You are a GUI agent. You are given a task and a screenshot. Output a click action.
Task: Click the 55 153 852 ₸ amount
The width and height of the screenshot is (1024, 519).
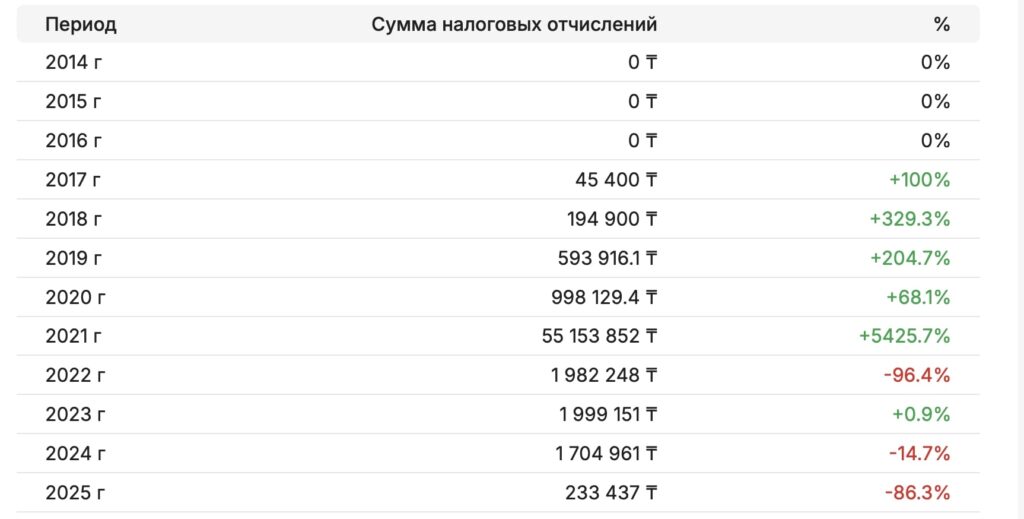tap(600, 336)
